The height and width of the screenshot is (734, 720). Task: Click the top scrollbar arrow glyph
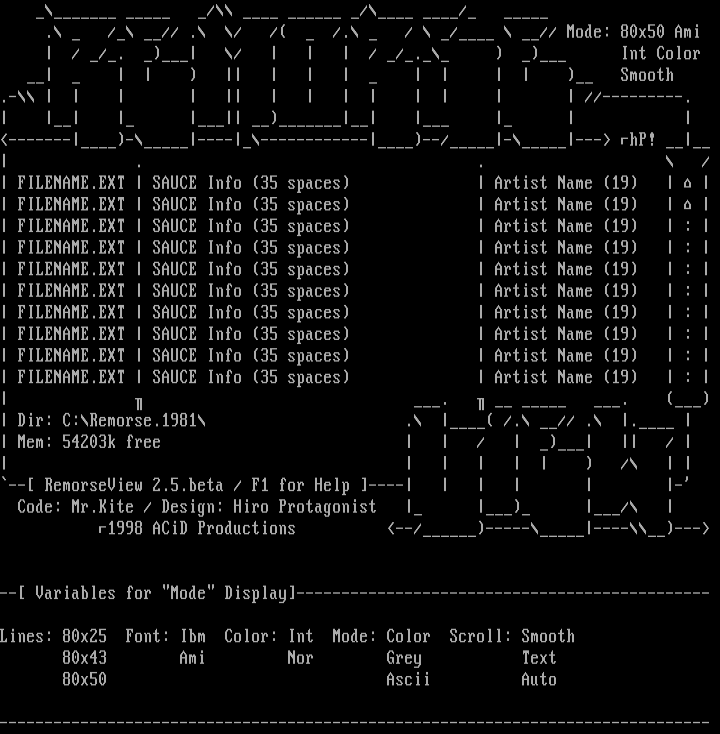688,183
